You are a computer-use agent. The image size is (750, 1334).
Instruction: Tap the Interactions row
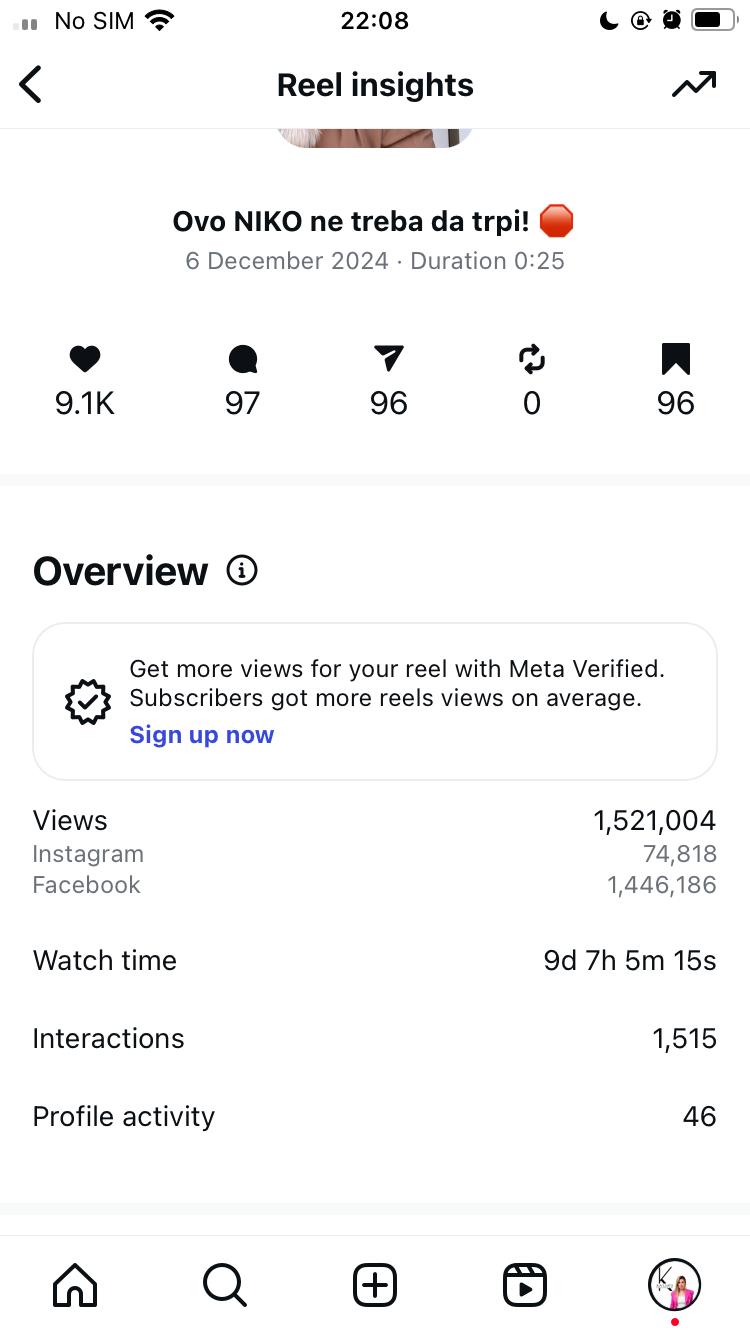pyautogui.click(x=375, y=1039)
